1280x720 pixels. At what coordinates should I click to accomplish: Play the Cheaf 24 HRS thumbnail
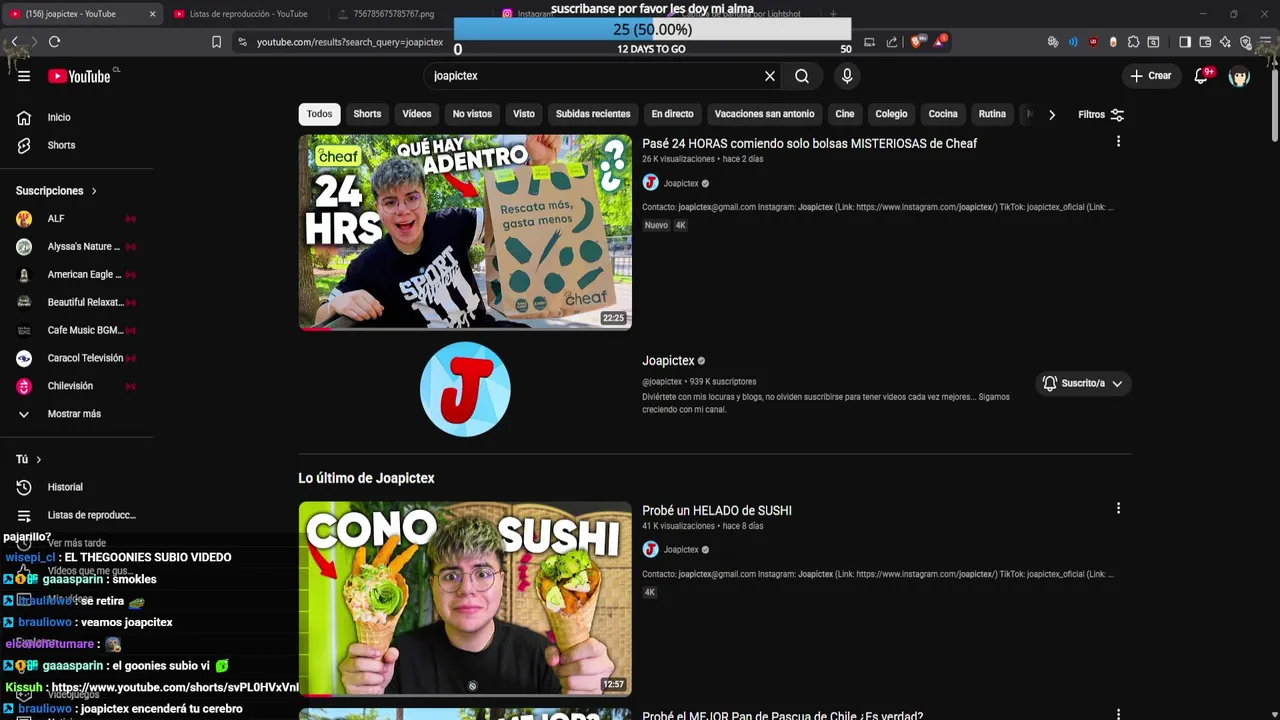point(465,232)
